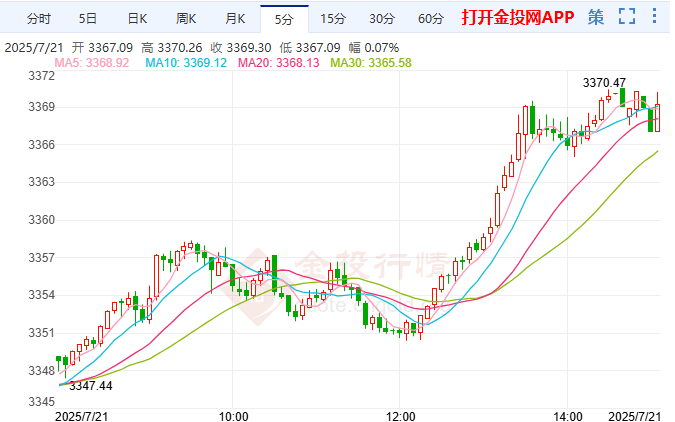
Task: Click the 收 3369.30 closing price value
Action: click(x=241, y=47)
